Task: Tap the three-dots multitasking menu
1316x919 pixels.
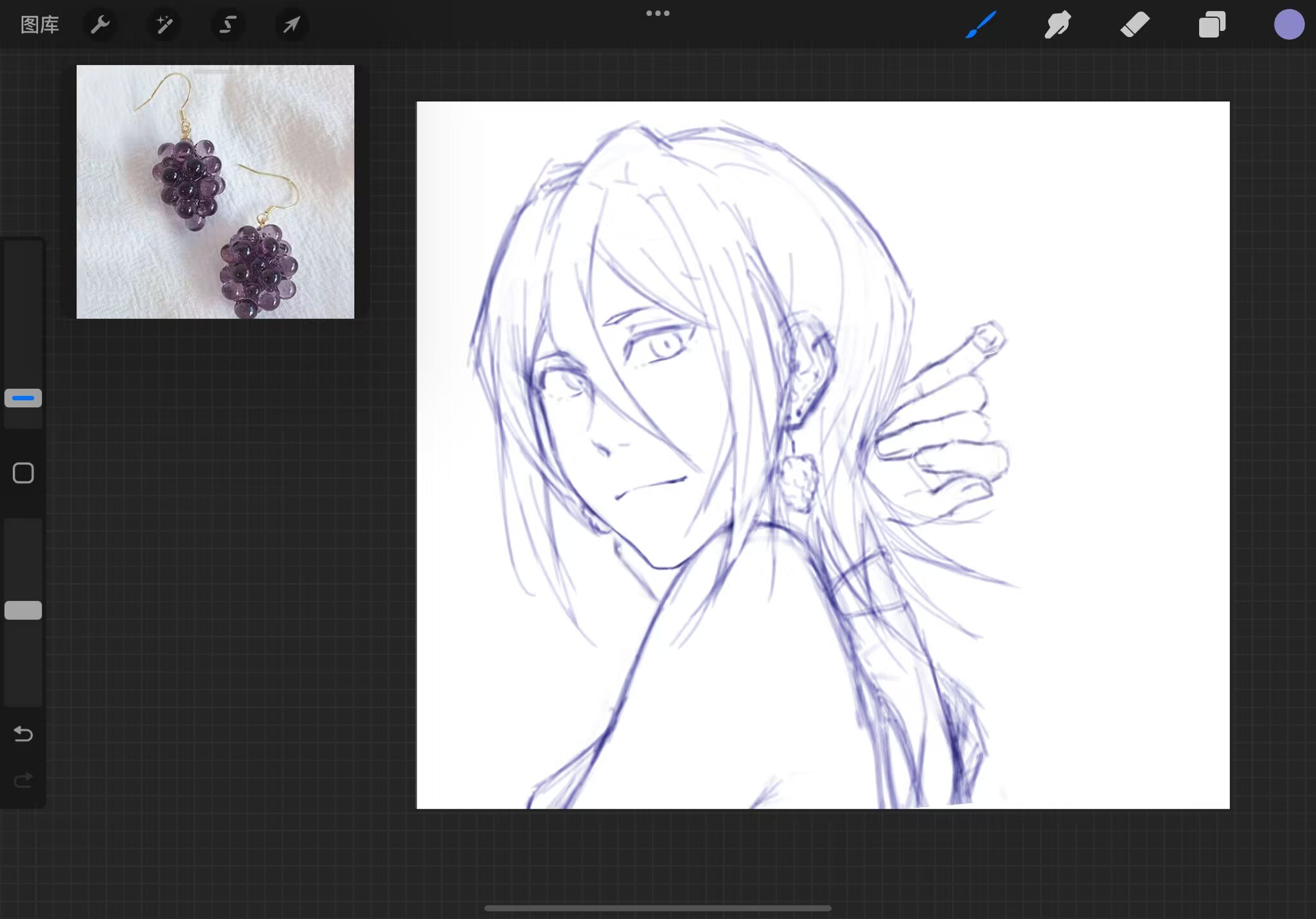Action: tap(657, 13)
